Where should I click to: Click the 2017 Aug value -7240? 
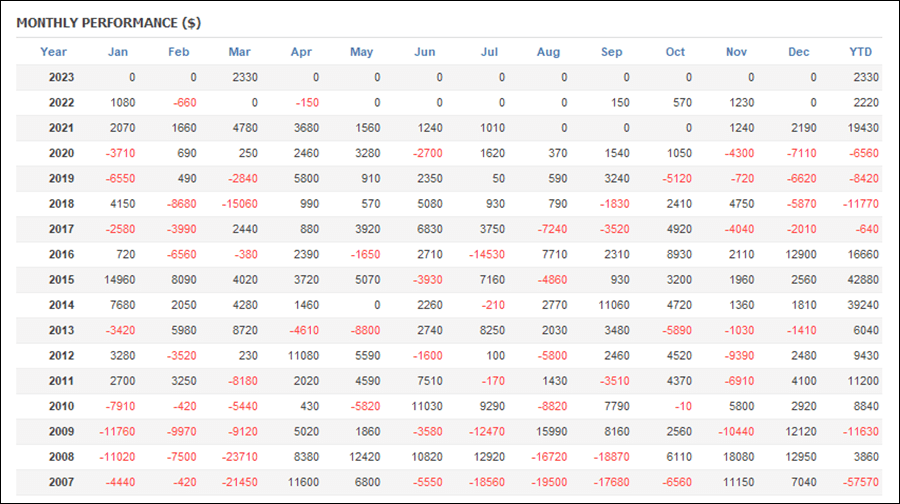[552, 229]
